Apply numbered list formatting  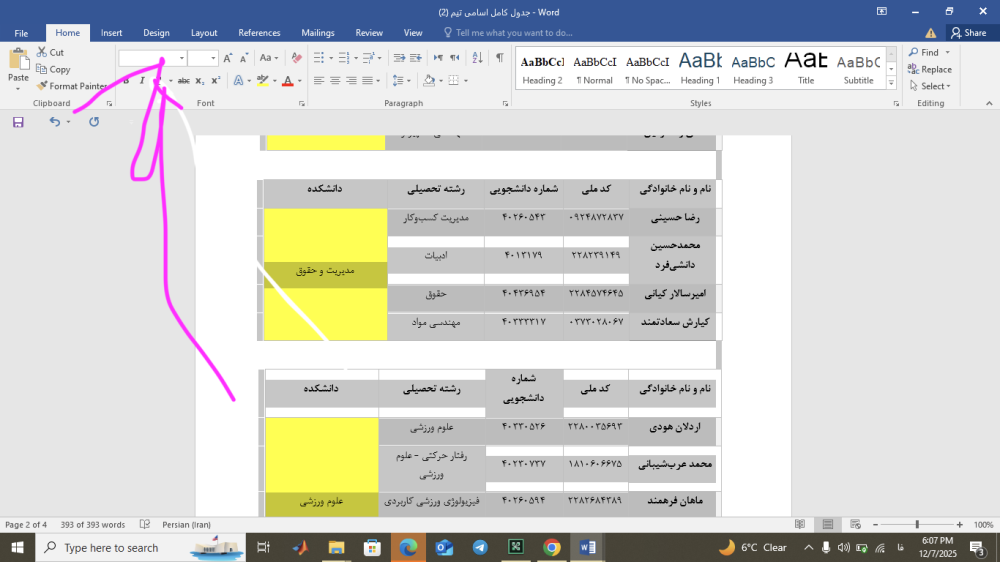coord(344,58)
